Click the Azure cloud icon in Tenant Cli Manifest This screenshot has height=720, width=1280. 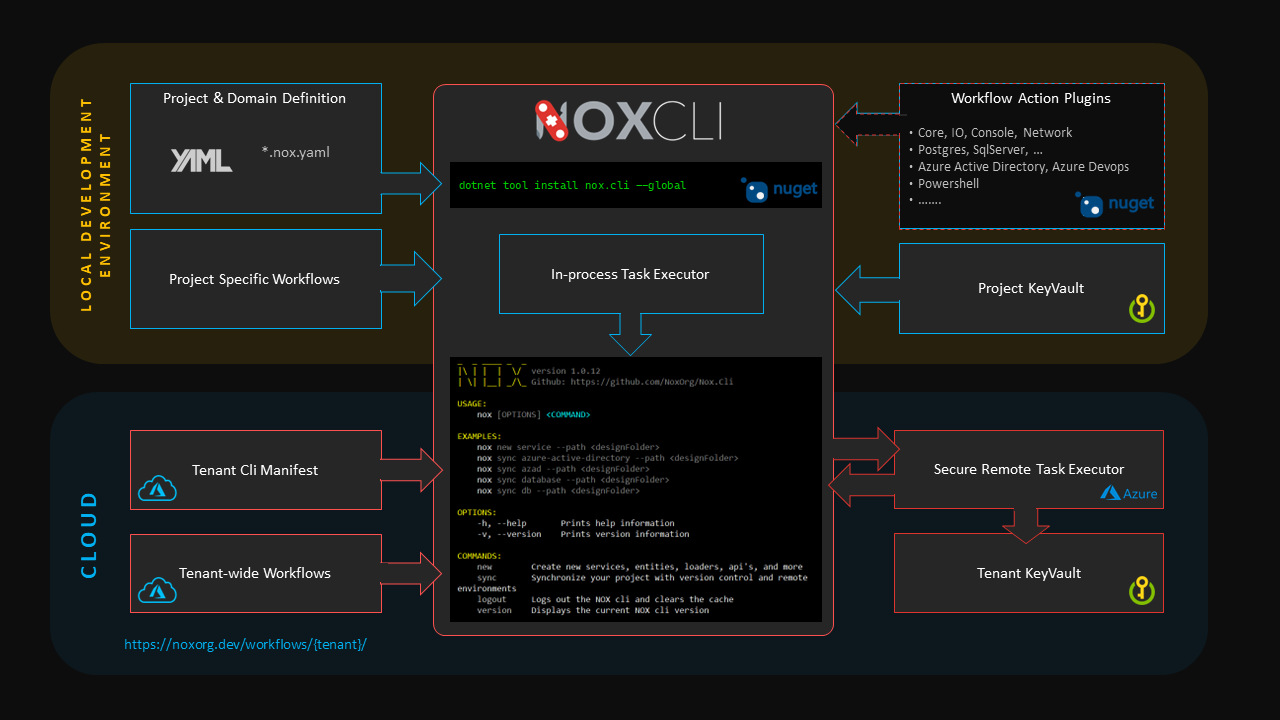click(157, 489)
